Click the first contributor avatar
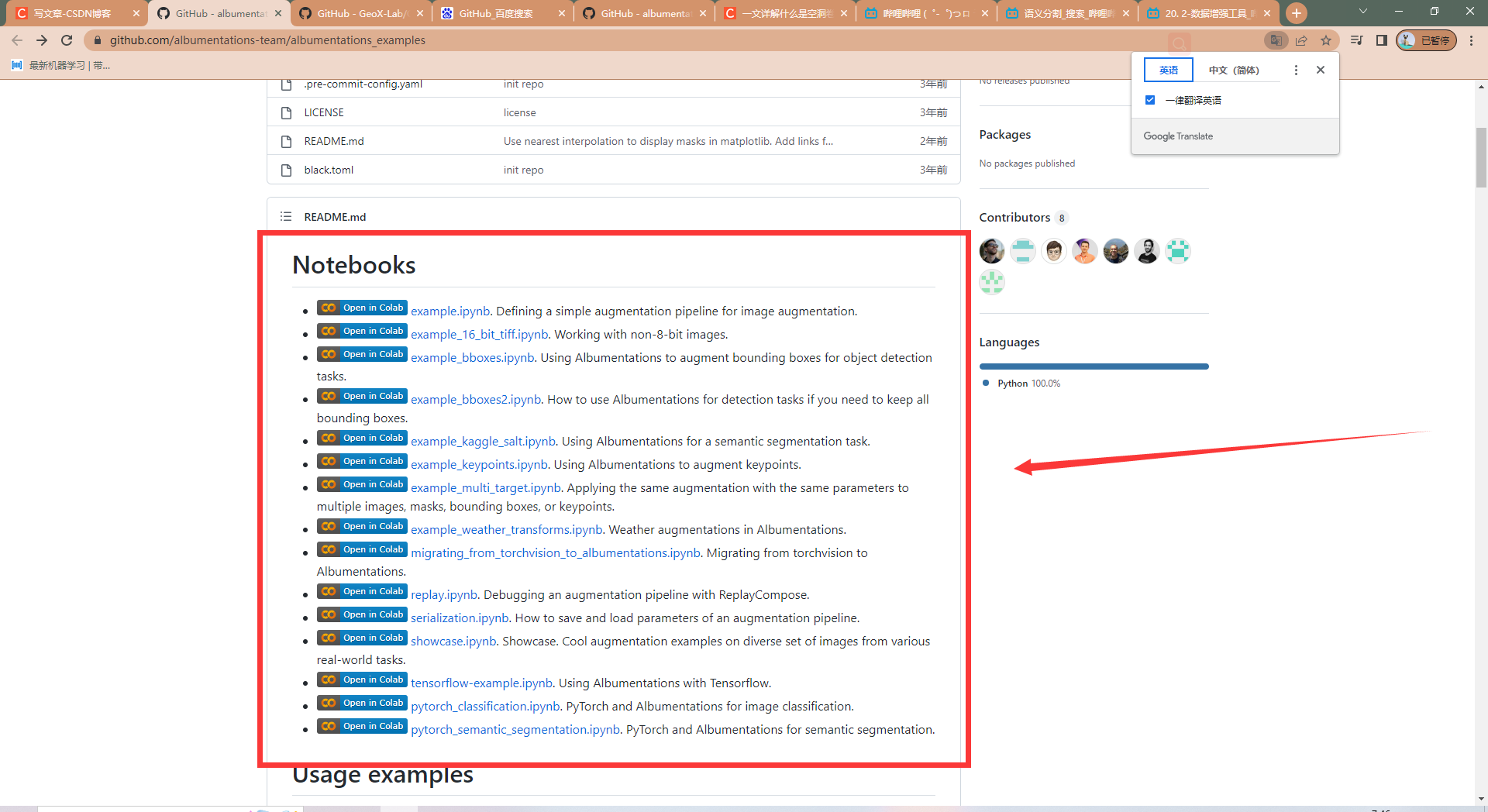 pyautogui.click(x=992, y=251)
